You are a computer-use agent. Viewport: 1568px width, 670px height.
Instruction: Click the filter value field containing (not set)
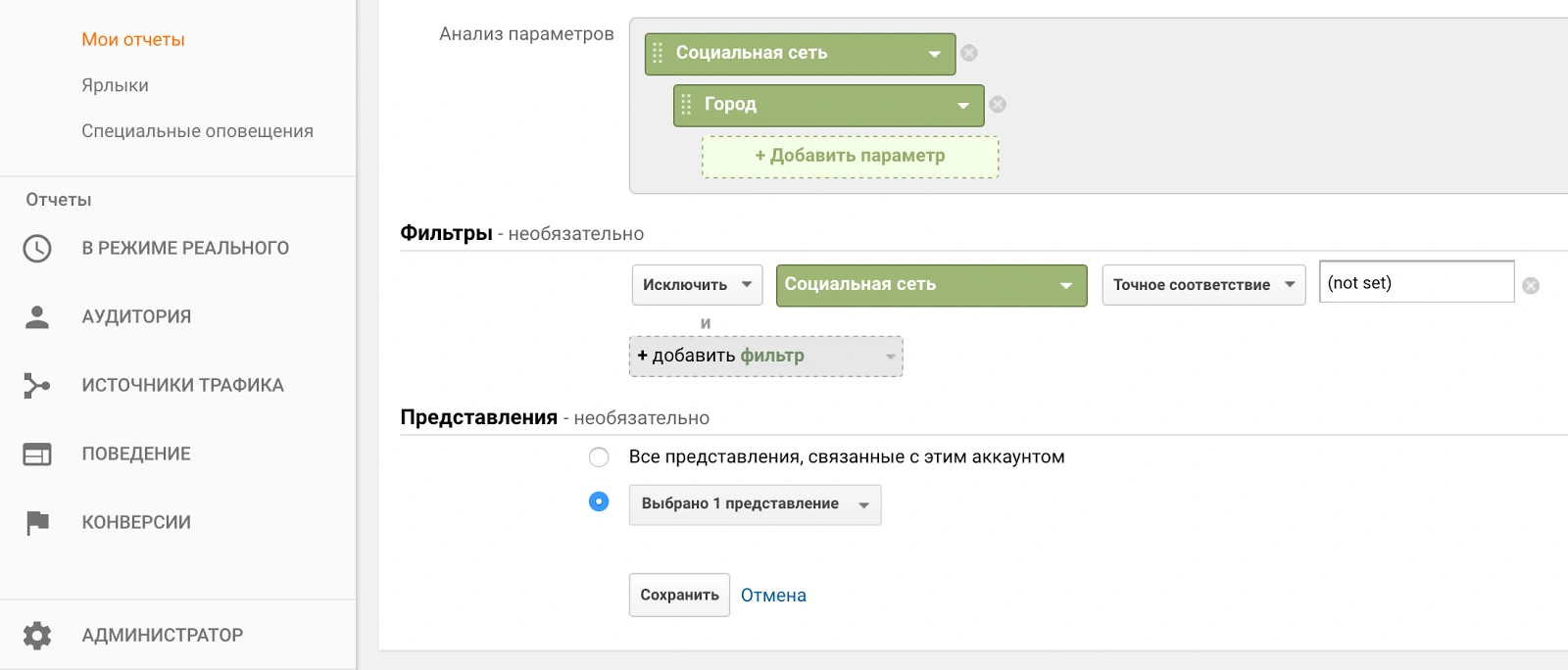pos(1415,282)
